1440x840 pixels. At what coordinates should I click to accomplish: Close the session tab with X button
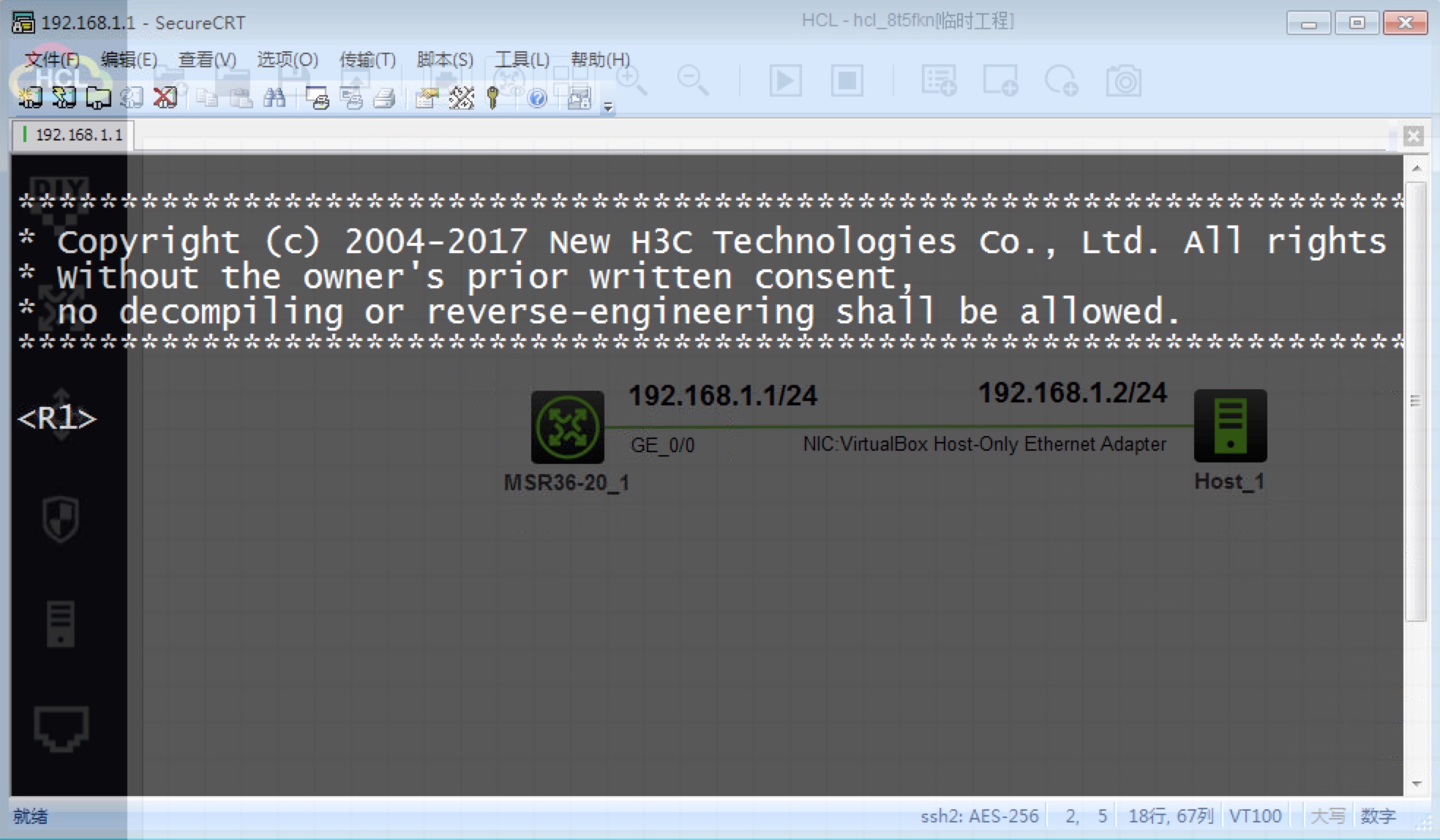pyautogui.click(x=1413, y=135)
